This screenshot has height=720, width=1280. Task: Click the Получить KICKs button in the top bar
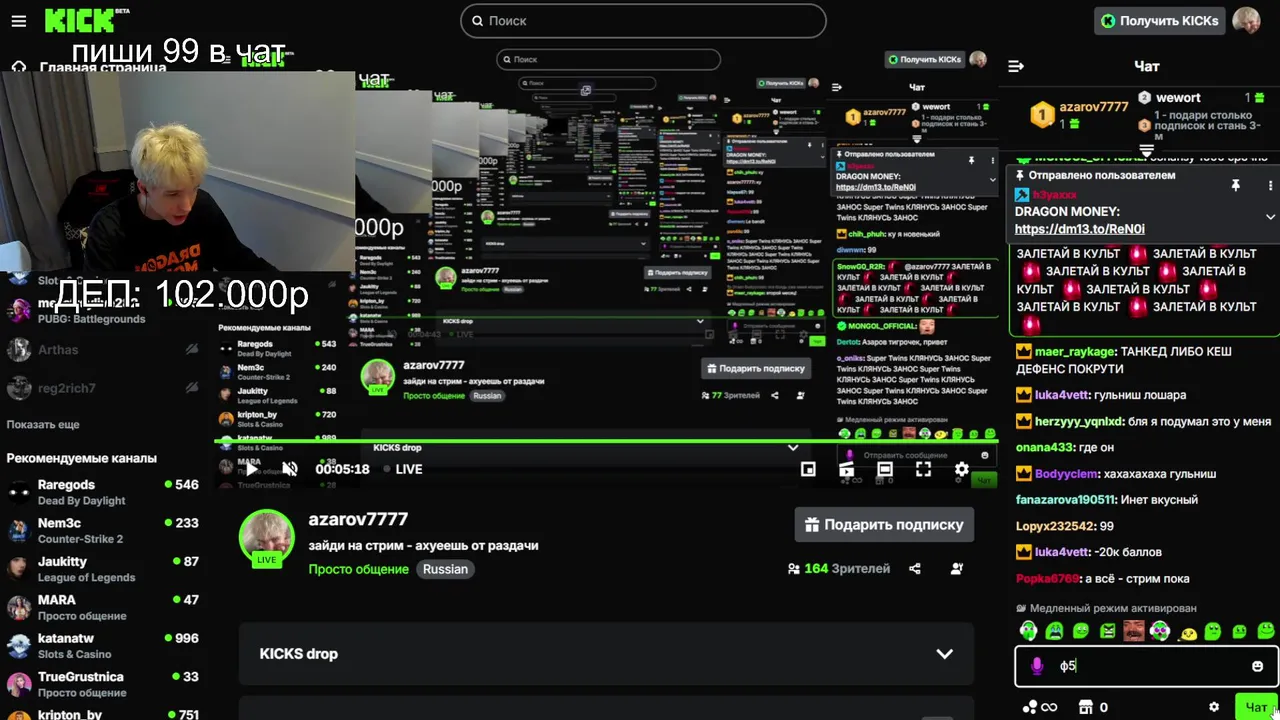[1159, 20]
